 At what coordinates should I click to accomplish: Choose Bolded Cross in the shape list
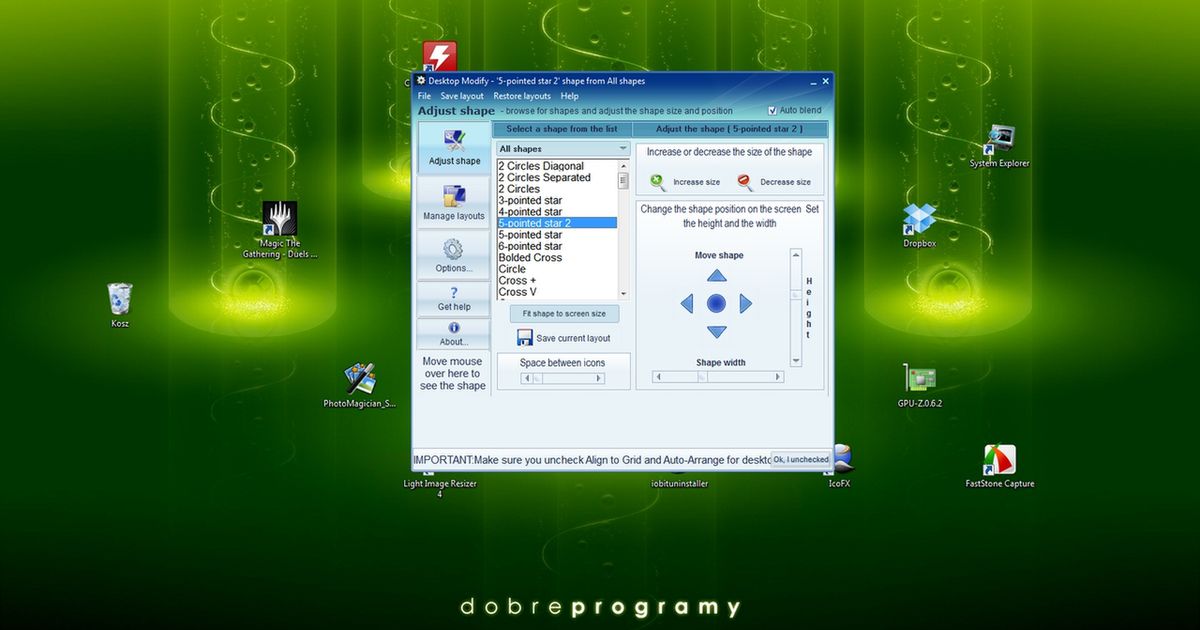pos(530,257)
